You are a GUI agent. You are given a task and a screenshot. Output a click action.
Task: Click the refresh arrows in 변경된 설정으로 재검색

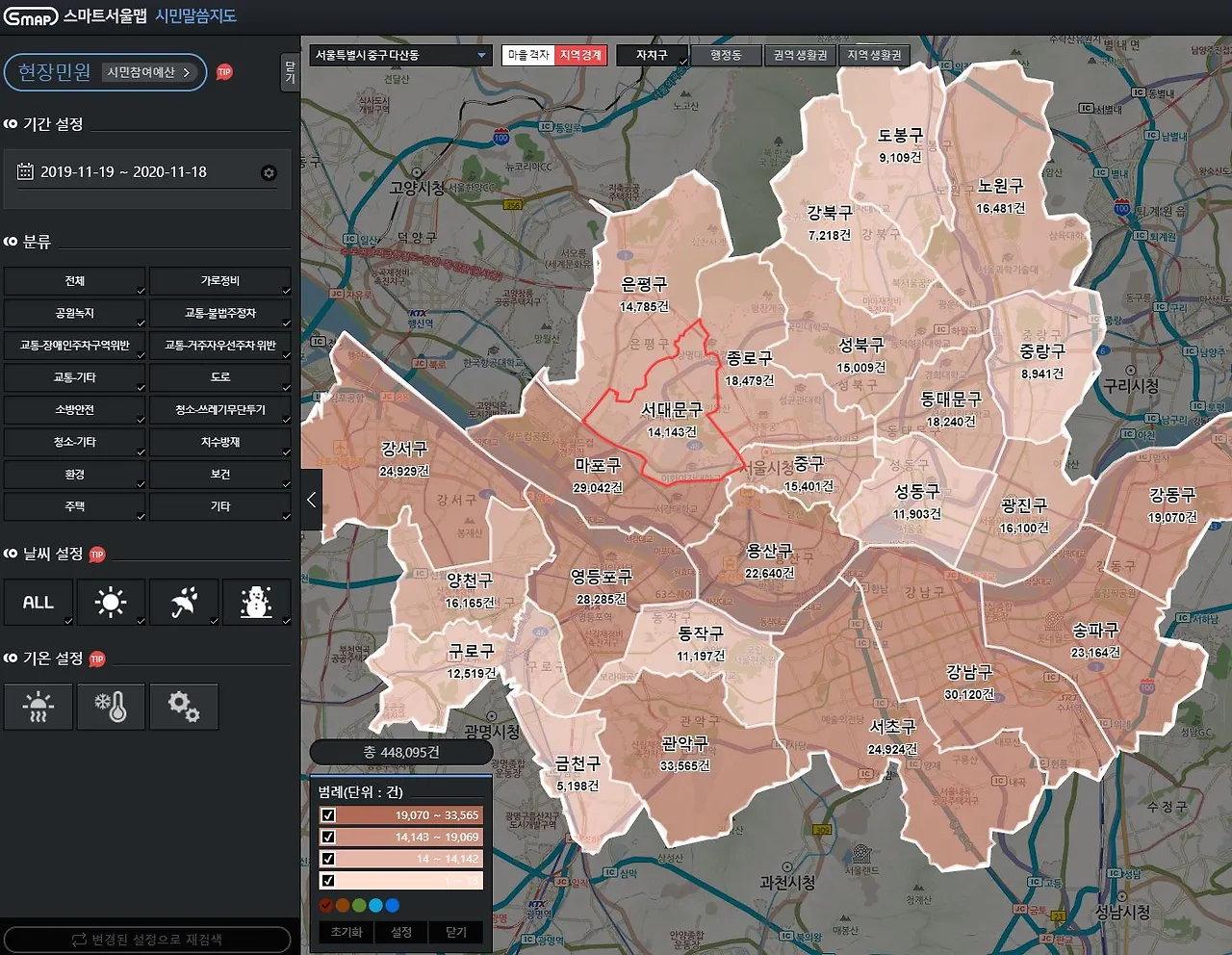80,940
